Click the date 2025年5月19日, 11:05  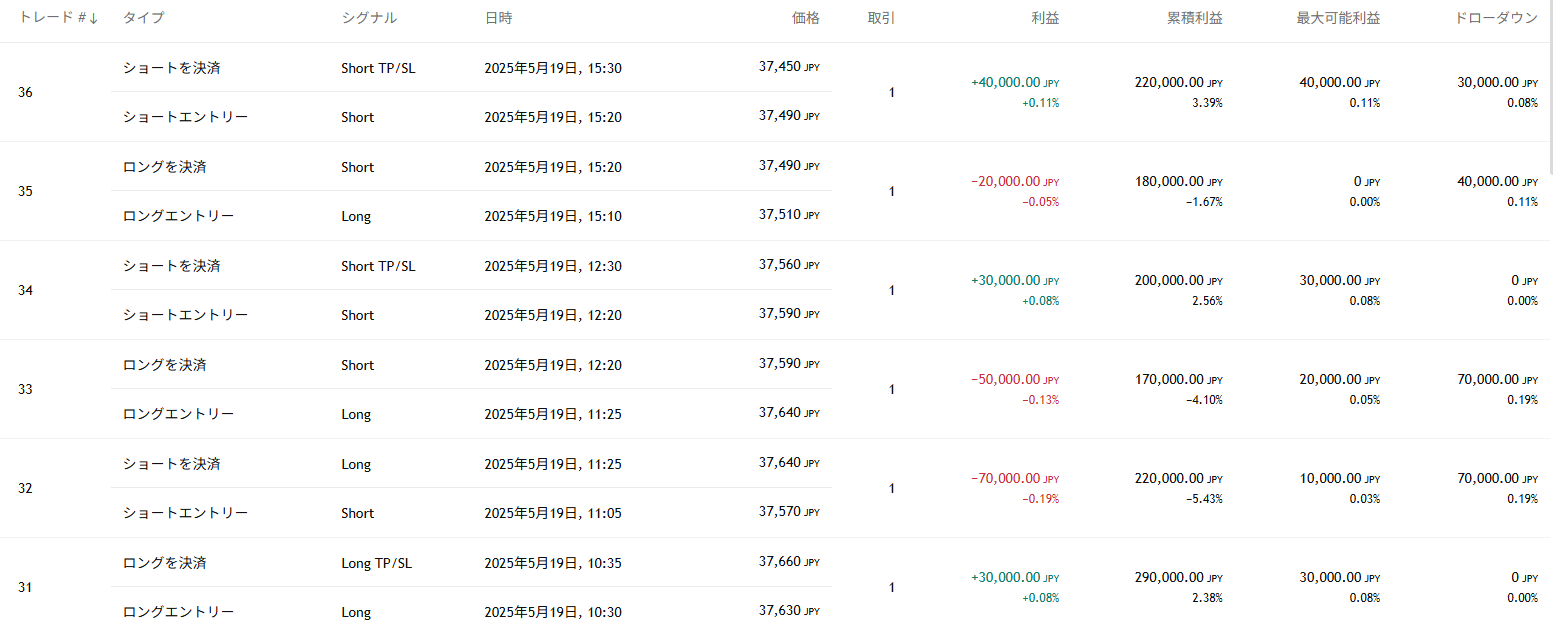[x=553, y=513]
